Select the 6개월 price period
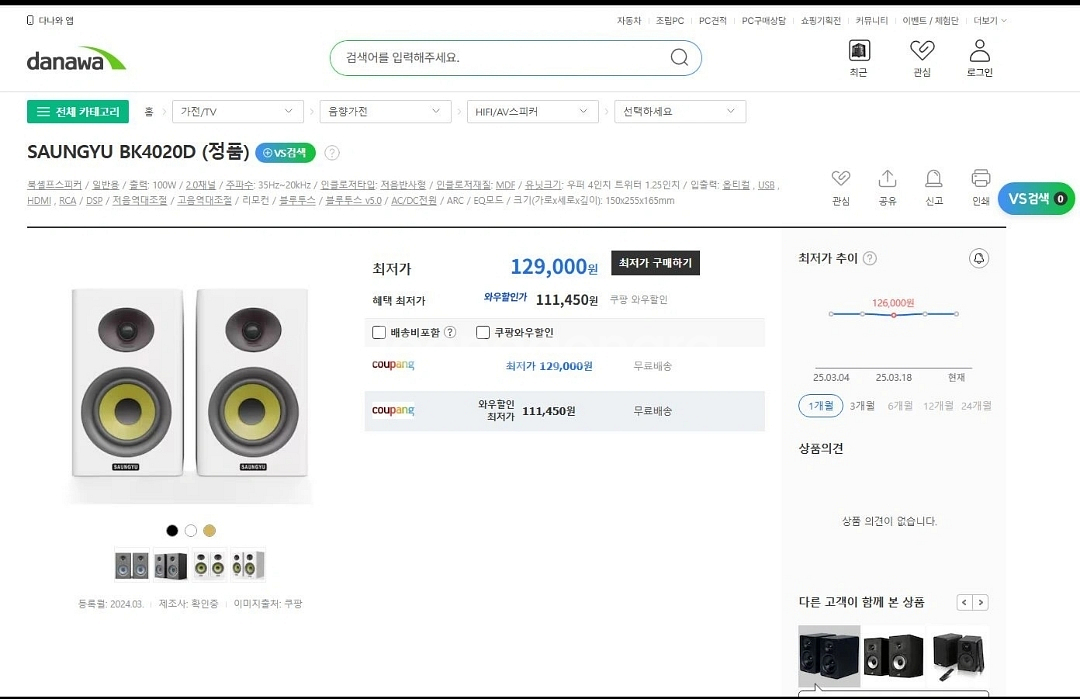This screenshot has width=1080, height=699. coord(900,406)
